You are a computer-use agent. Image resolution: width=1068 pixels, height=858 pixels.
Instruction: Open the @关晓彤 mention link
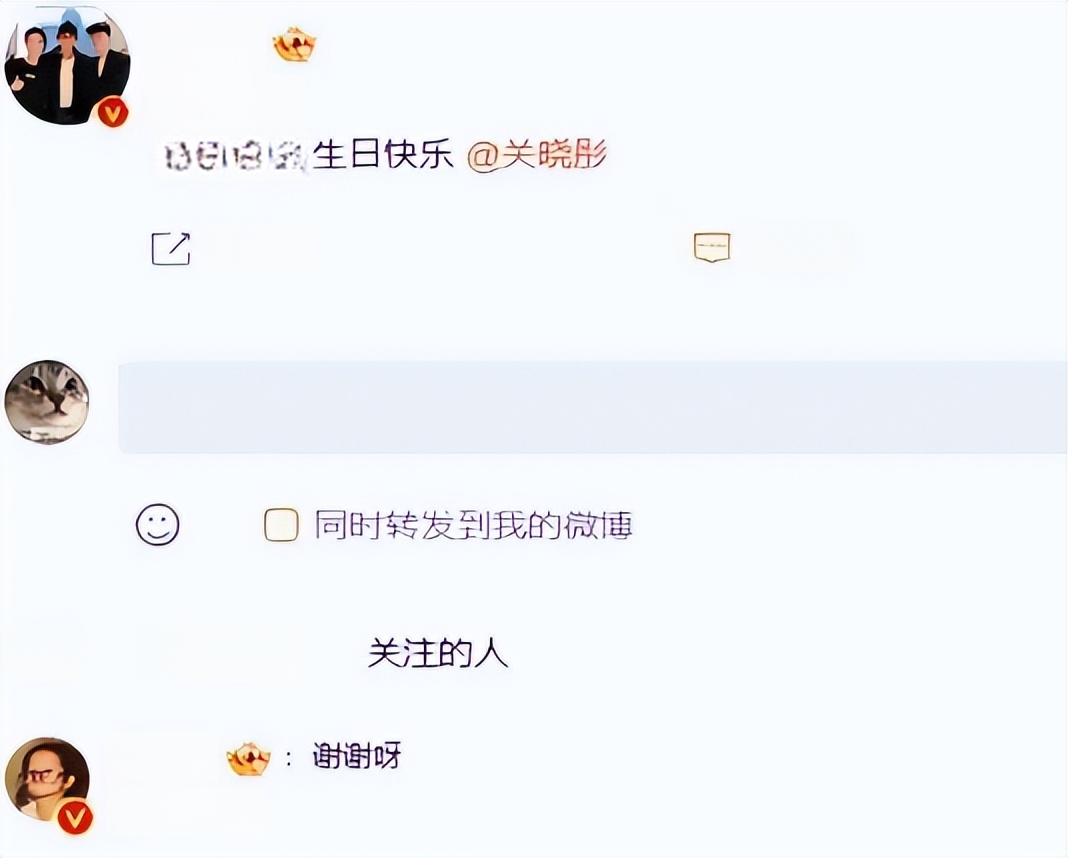[x=537, y=155]
